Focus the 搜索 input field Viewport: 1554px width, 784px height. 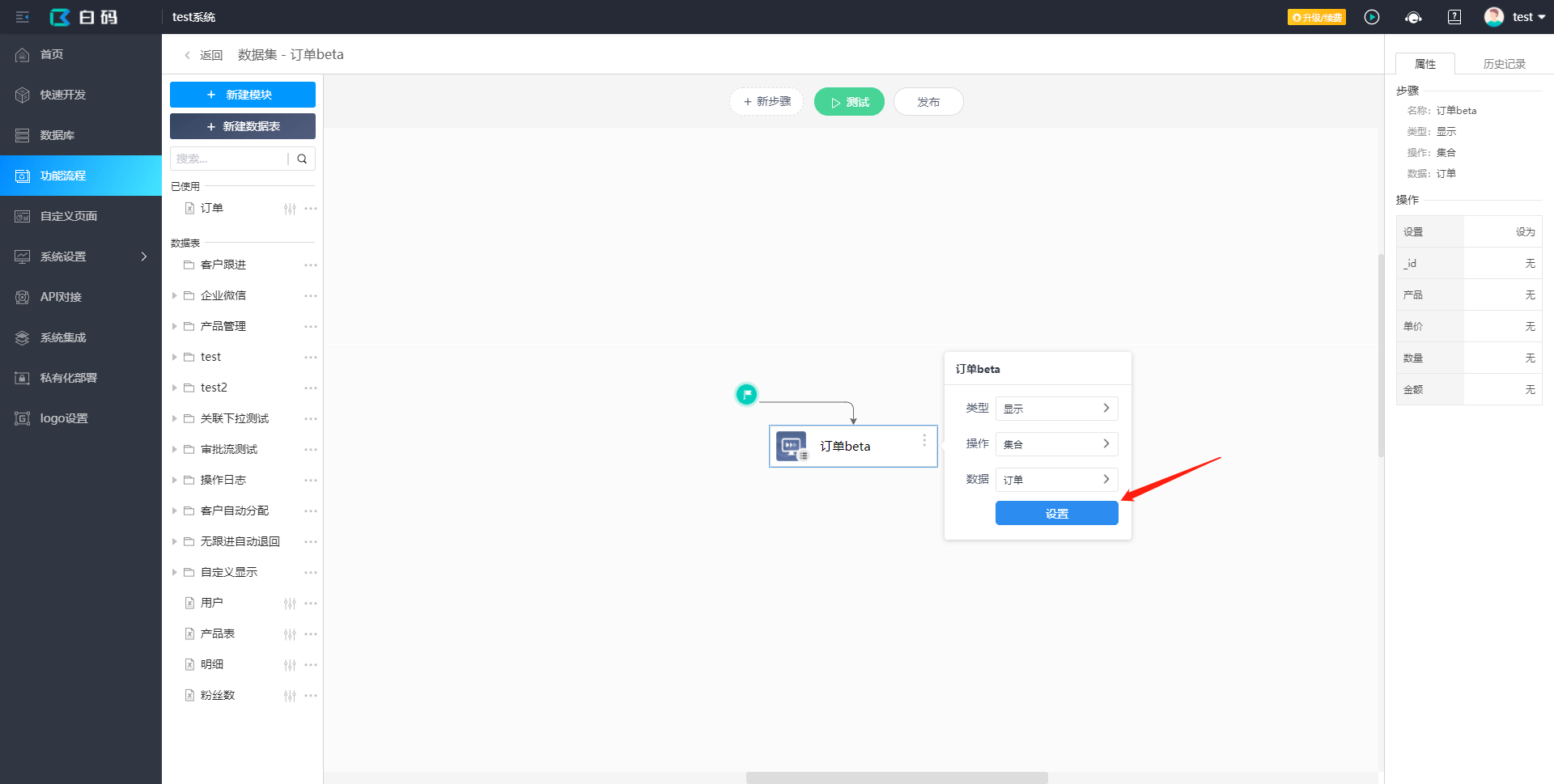pyautogui.click(x=228, y=159)
